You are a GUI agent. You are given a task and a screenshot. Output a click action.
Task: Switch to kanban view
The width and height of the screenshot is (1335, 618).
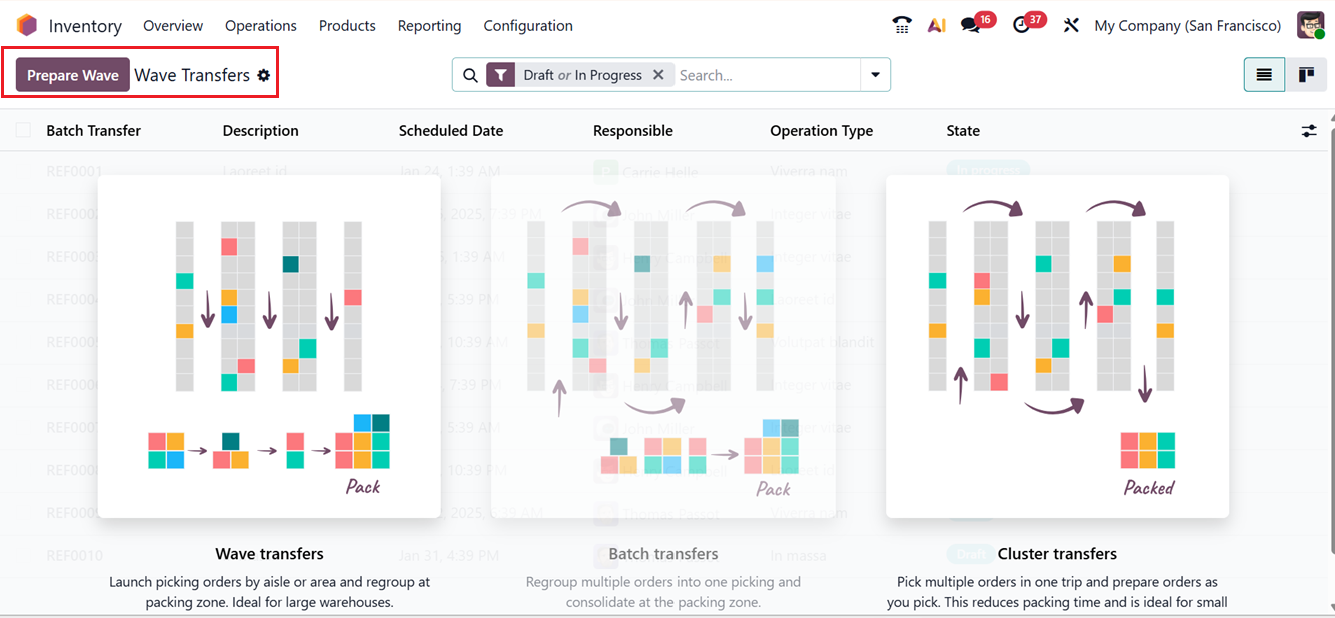click(x=1306, y=74)
